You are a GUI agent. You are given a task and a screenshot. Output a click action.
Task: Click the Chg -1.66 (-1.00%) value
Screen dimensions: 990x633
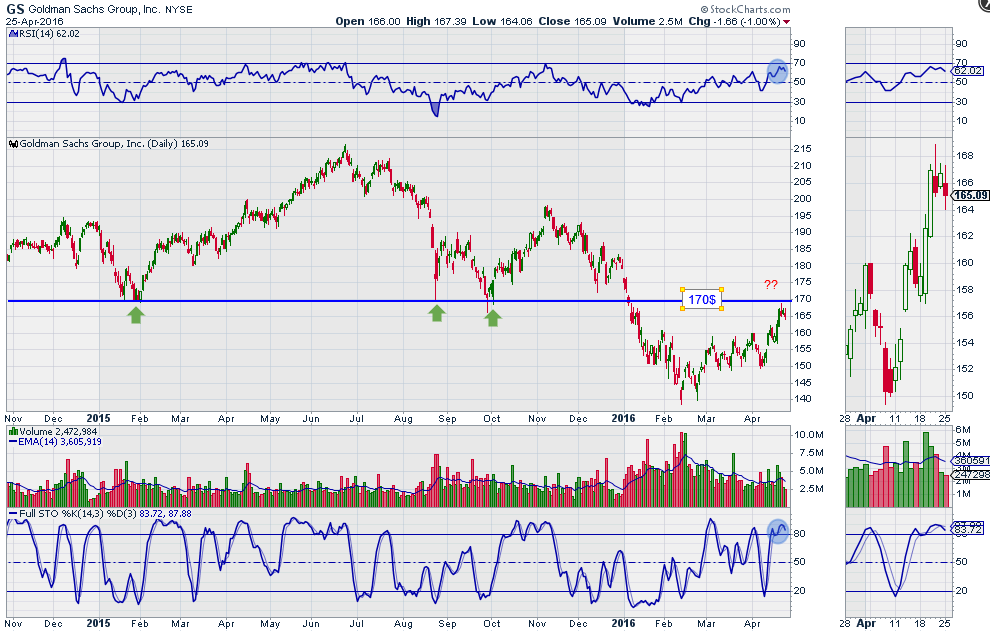pos(734,21)
